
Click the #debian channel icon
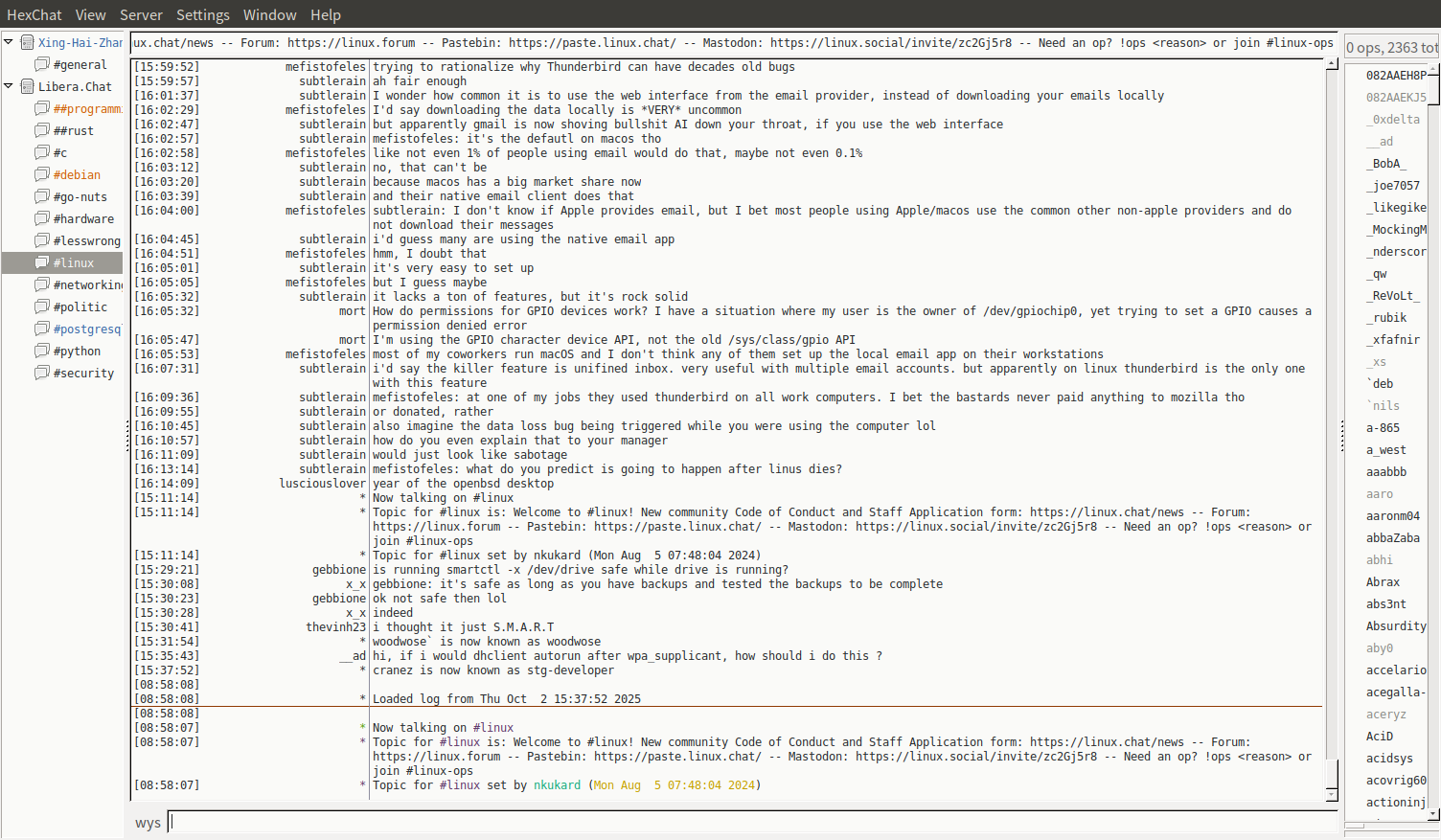[x=42, y=174]
